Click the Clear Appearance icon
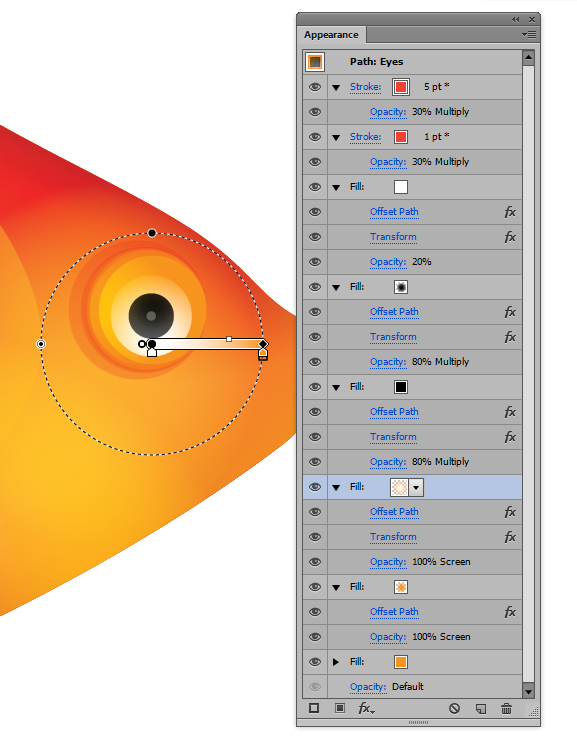The image size is (577, 746). coord(454,708)
